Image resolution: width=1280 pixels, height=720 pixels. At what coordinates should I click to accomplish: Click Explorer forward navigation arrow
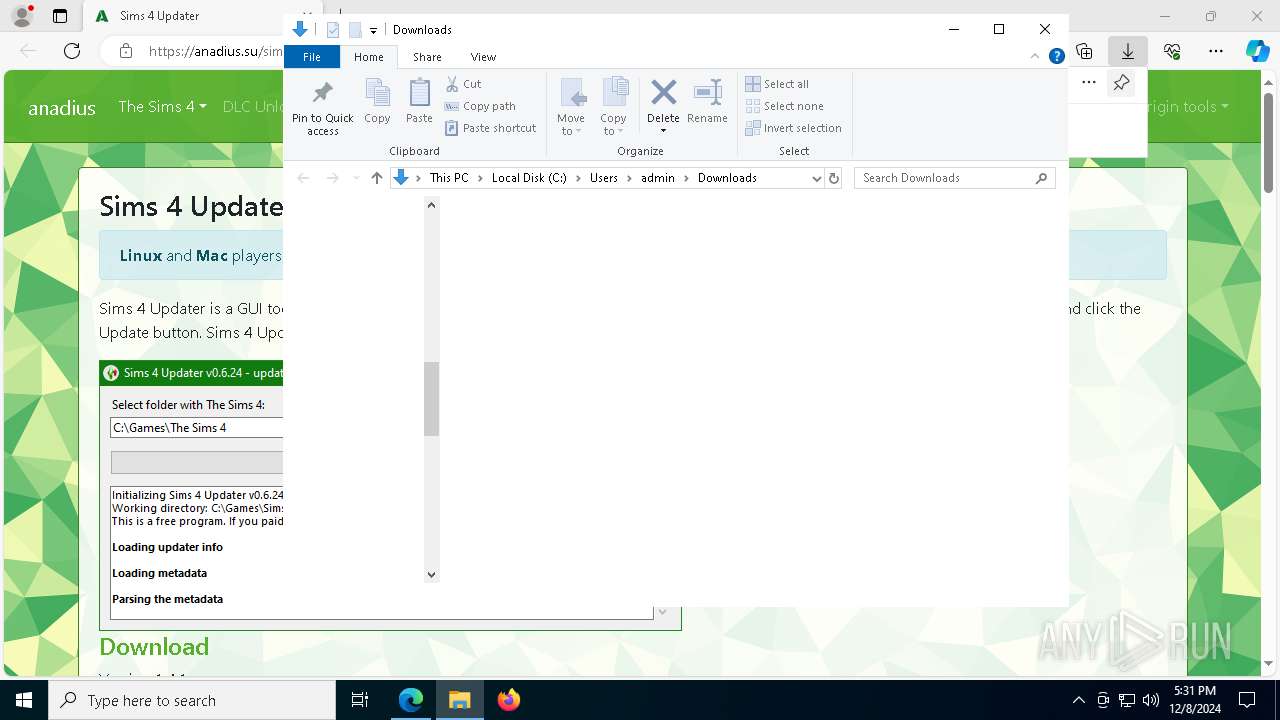tap(332, 178)
